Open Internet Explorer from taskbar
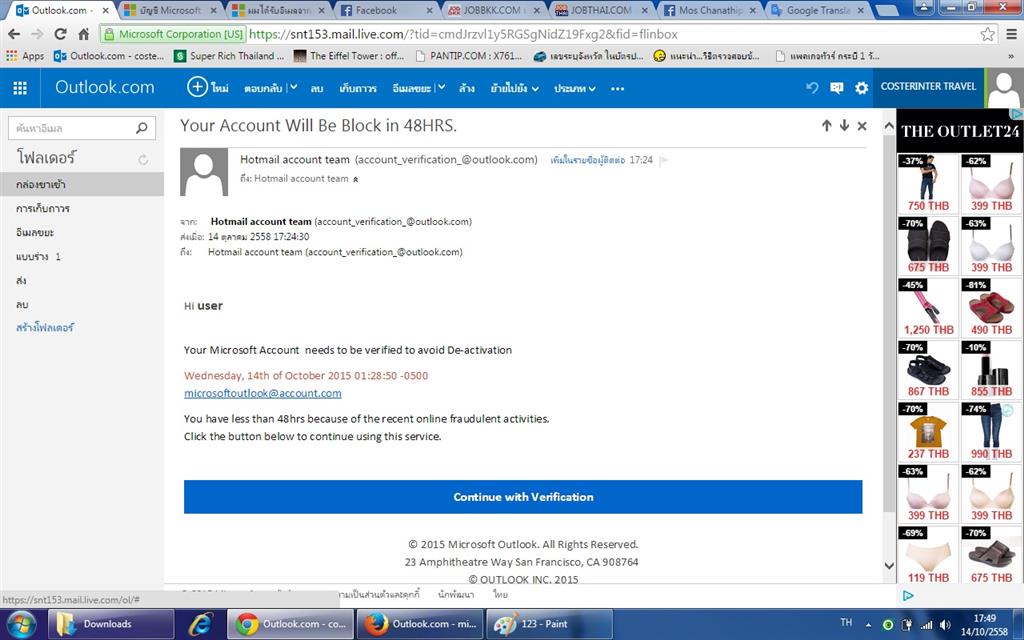The image size is (1024, 640). (x=200, y=624)
